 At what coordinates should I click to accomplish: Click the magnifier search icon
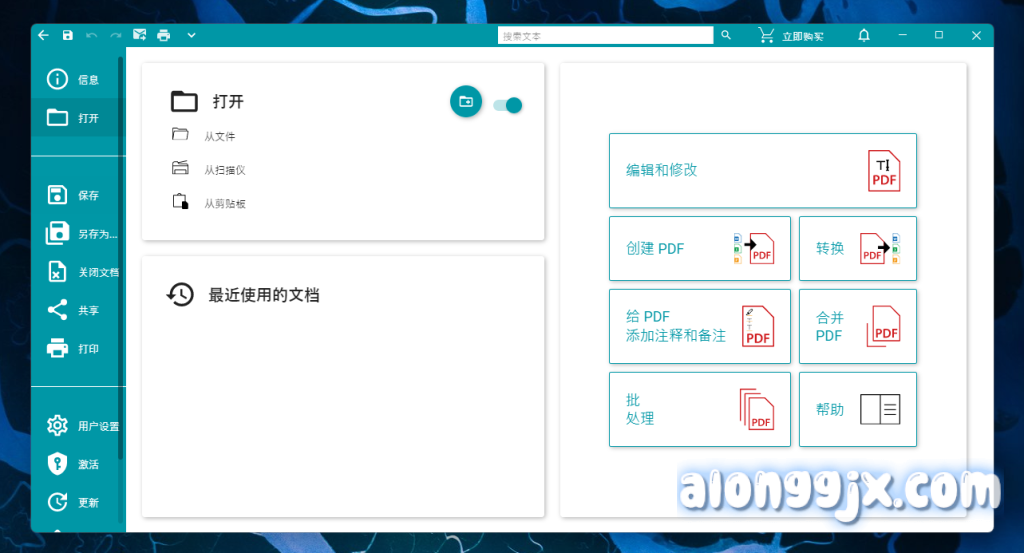(x=726, y=35)
